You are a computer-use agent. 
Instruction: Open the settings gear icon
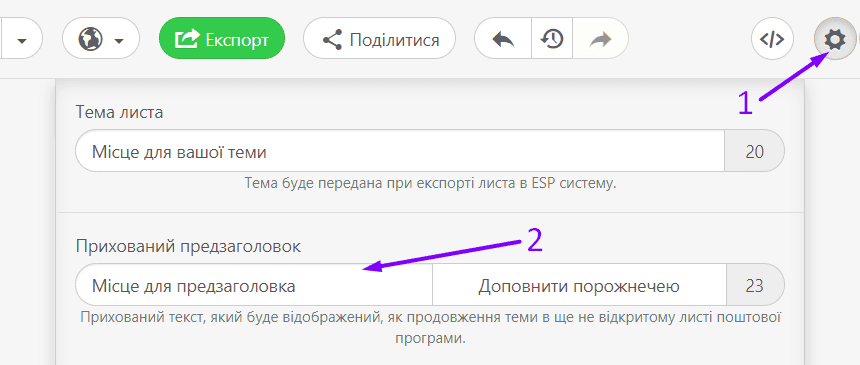tap(835, 39)
